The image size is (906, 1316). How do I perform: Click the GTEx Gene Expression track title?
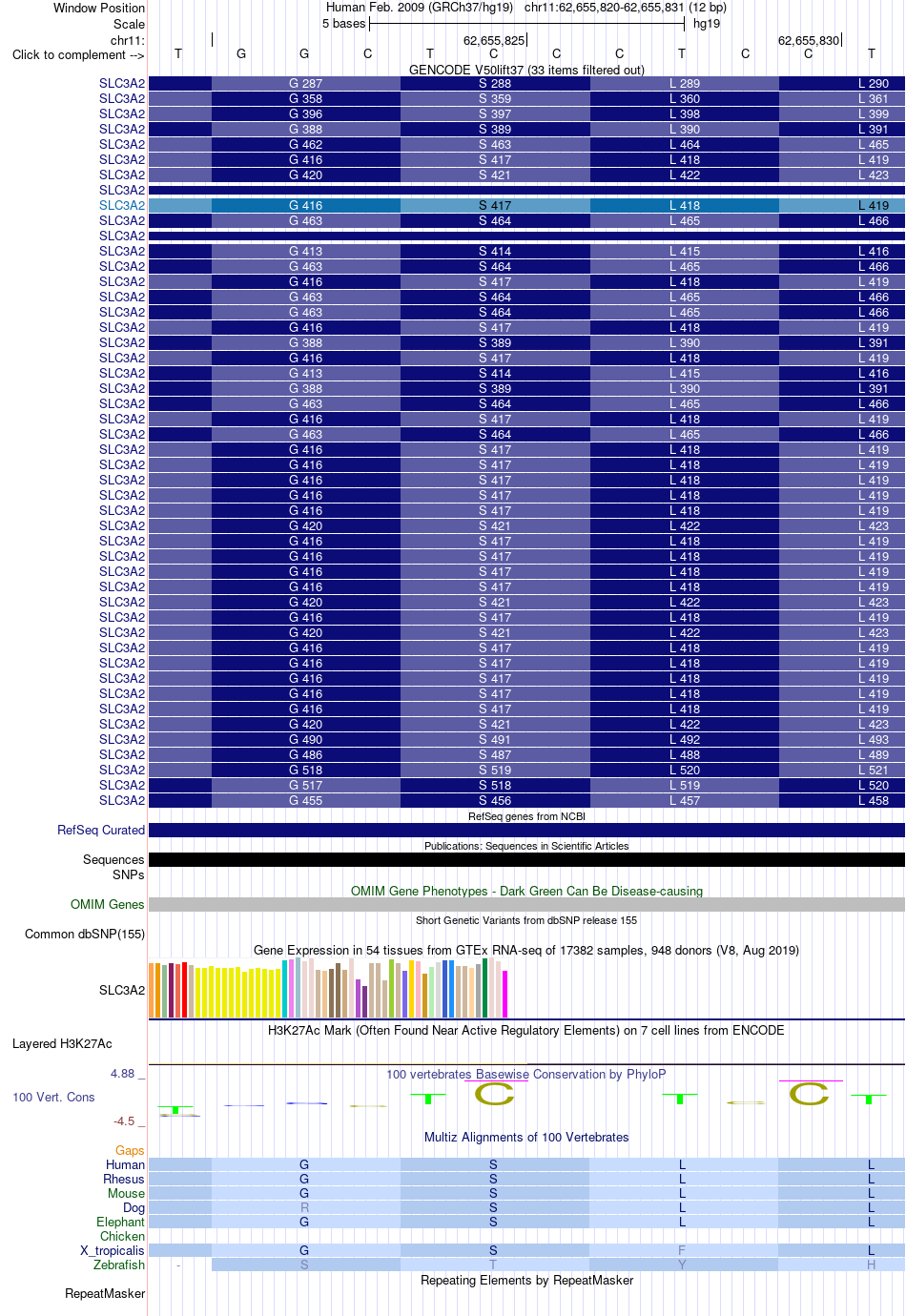click(x=526, y=950)
